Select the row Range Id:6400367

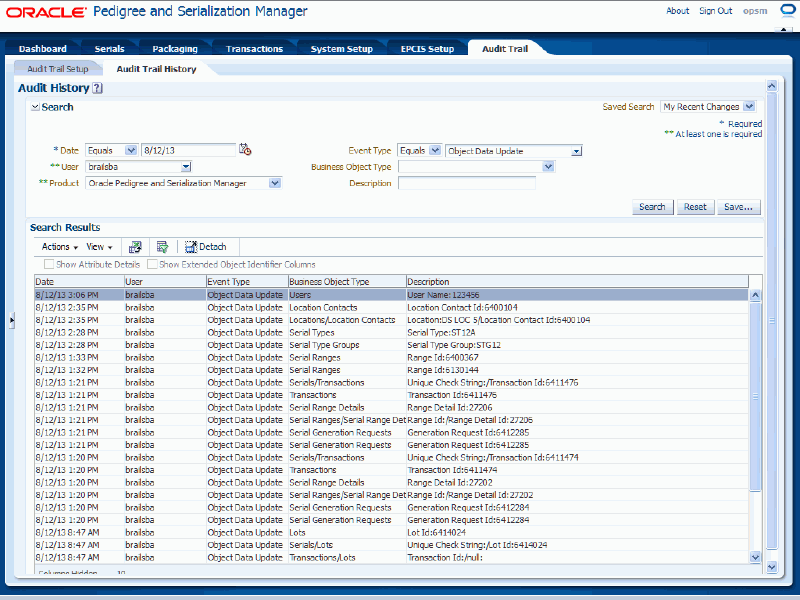(391, 358)
